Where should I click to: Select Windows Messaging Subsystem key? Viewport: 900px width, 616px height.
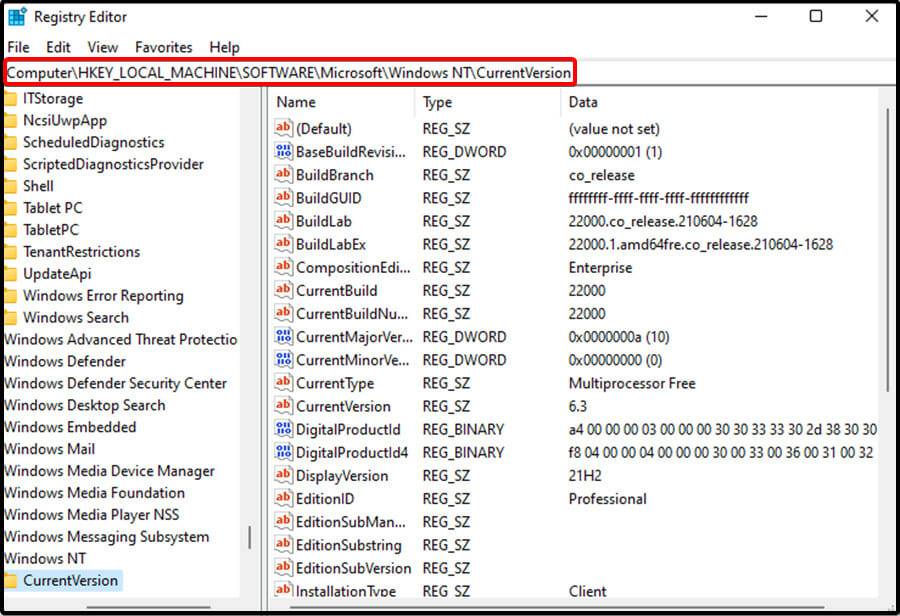click(x=107, y=537)
